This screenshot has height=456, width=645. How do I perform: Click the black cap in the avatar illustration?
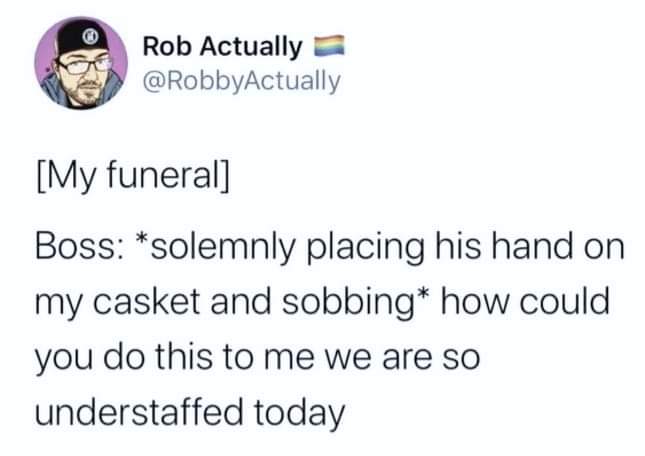pos(82,37)
